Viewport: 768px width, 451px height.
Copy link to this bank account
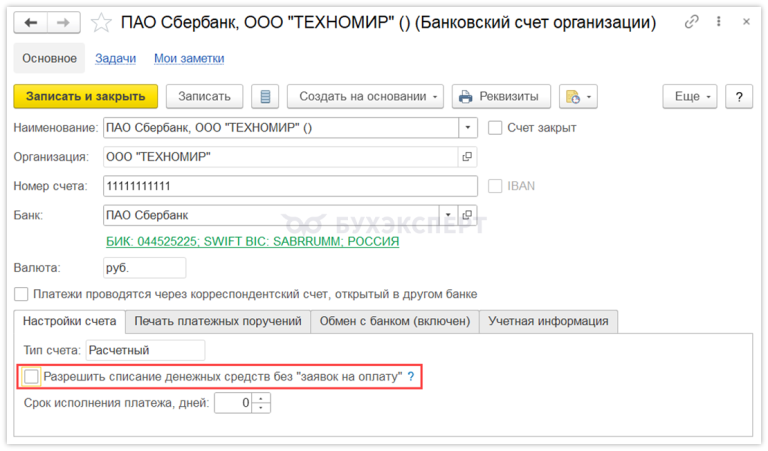click(x=692, y=22)
